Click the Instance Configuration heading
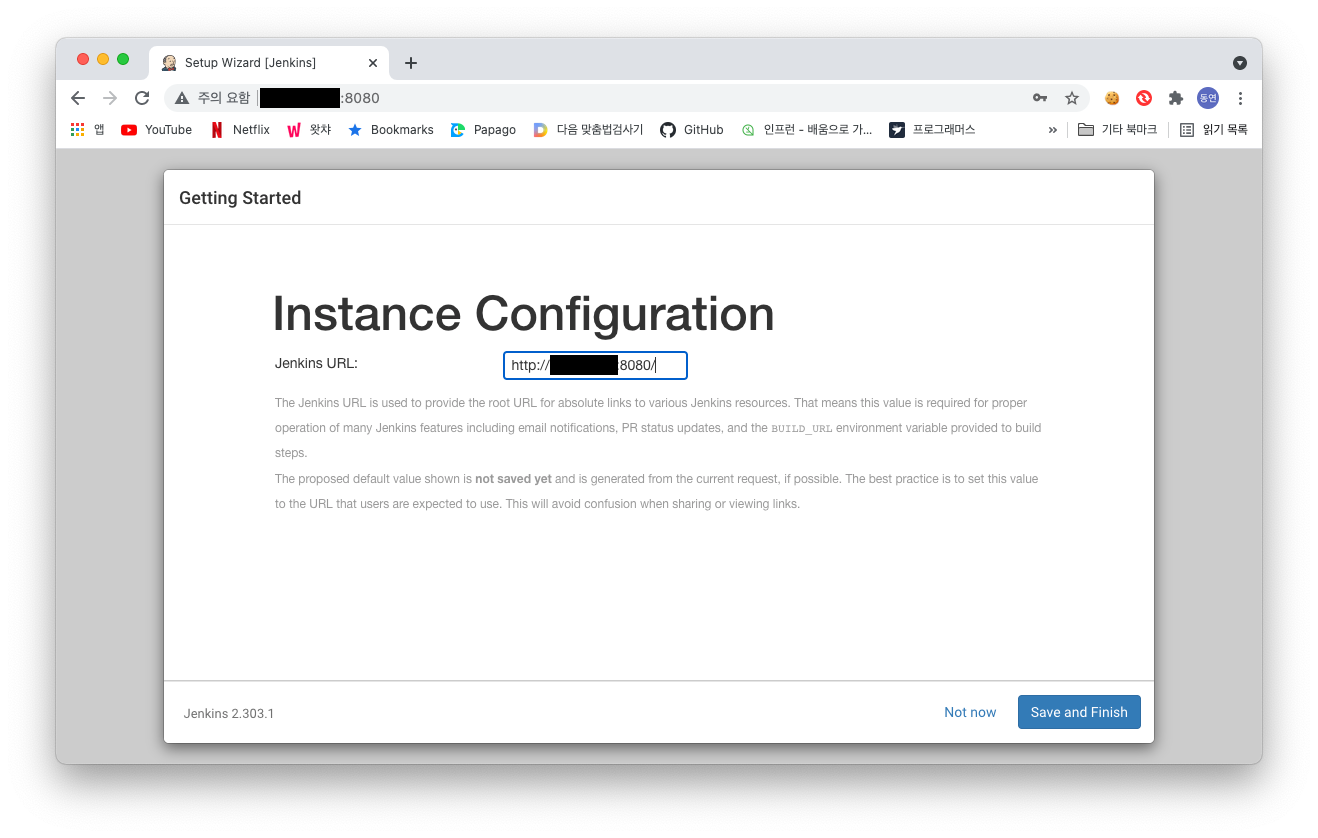Viewport: 1318px width, 838px height. click(523, 314)
